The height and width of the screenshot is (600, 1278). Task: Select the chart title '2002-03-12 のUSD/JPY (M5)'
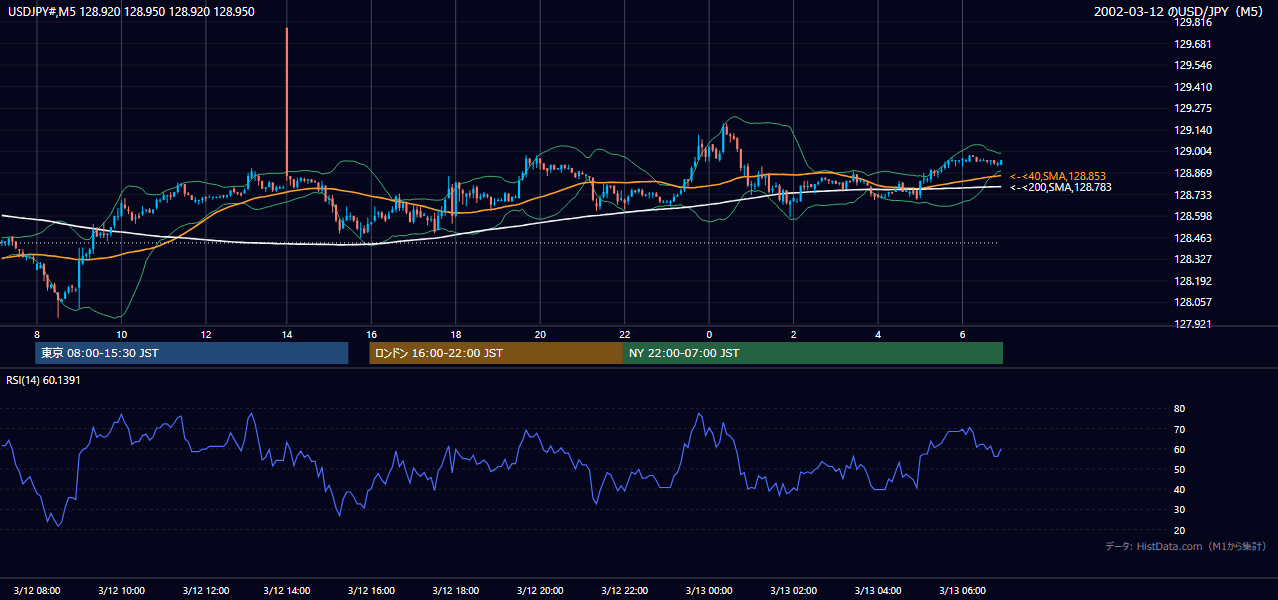coord(1179,12)
